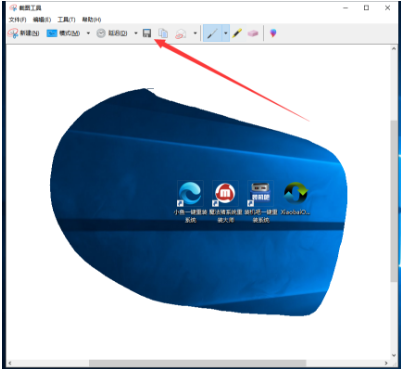Click the horizontal scrollbar thumb
This screenshot has width=401, height=369.
[197, 363]
